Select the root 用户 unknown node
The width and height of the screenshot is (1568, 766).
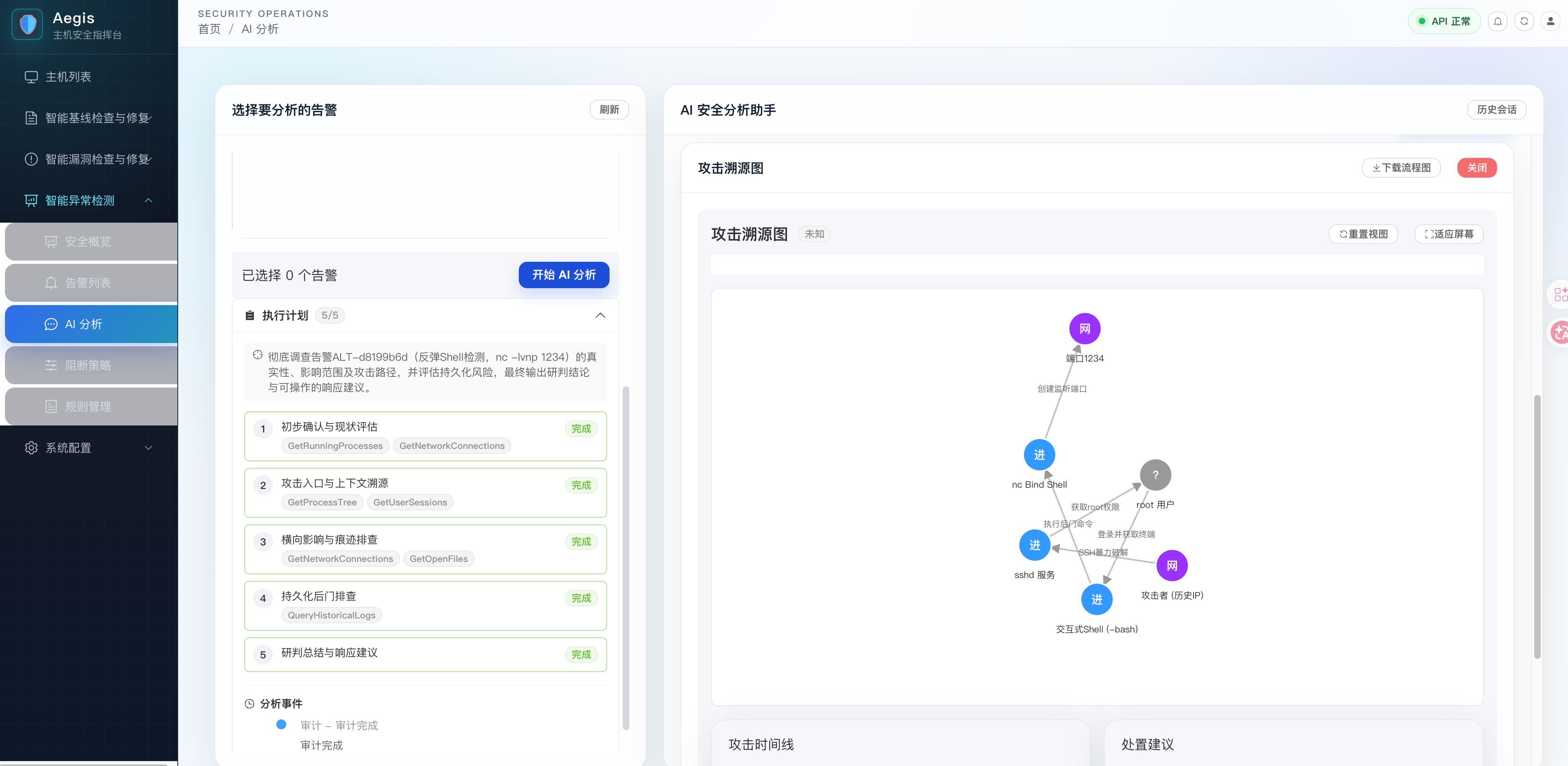[x=1155, y=475]
